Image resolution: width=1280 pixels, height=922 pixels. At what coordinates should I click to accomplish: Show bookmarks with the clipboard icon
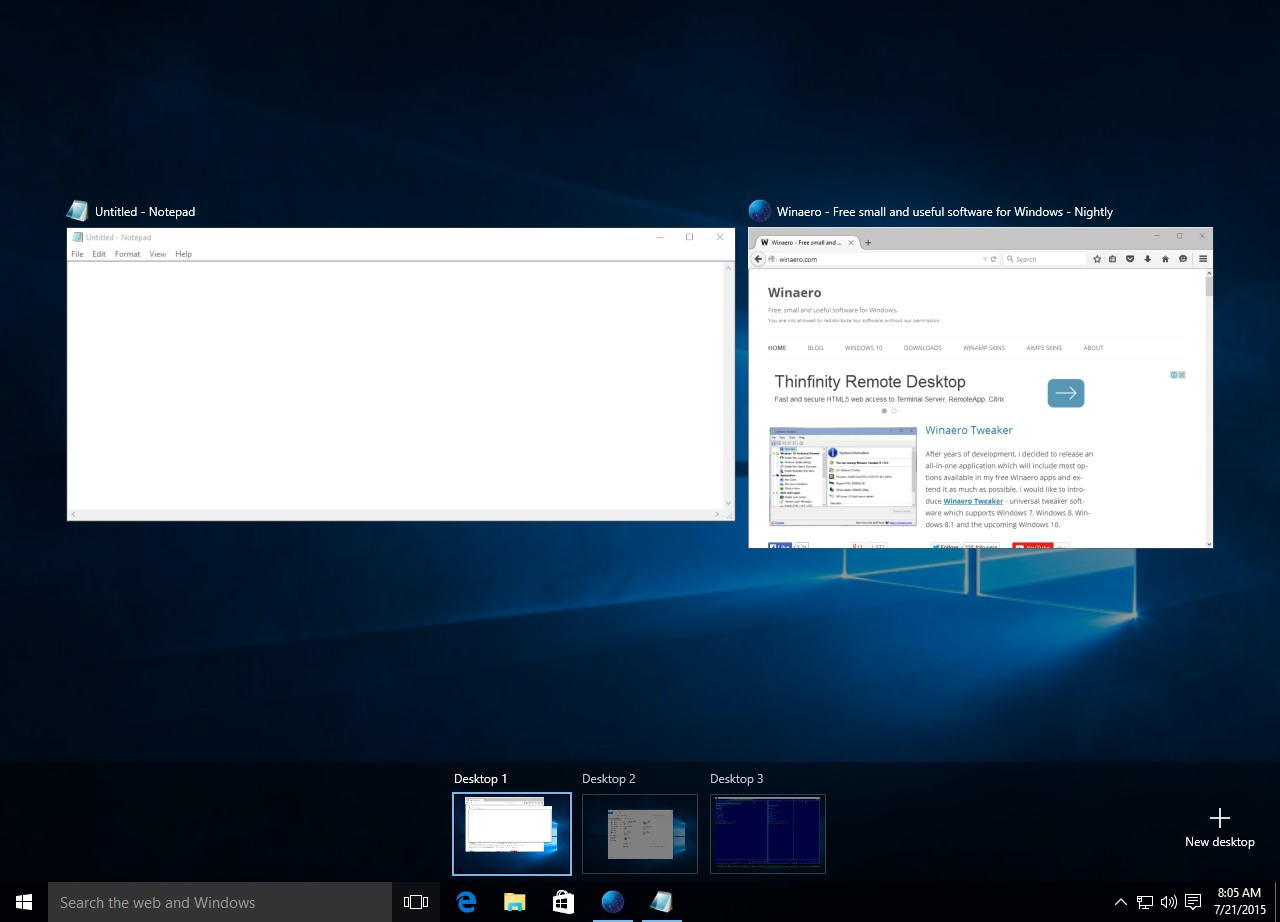[x=1112, y=258]
